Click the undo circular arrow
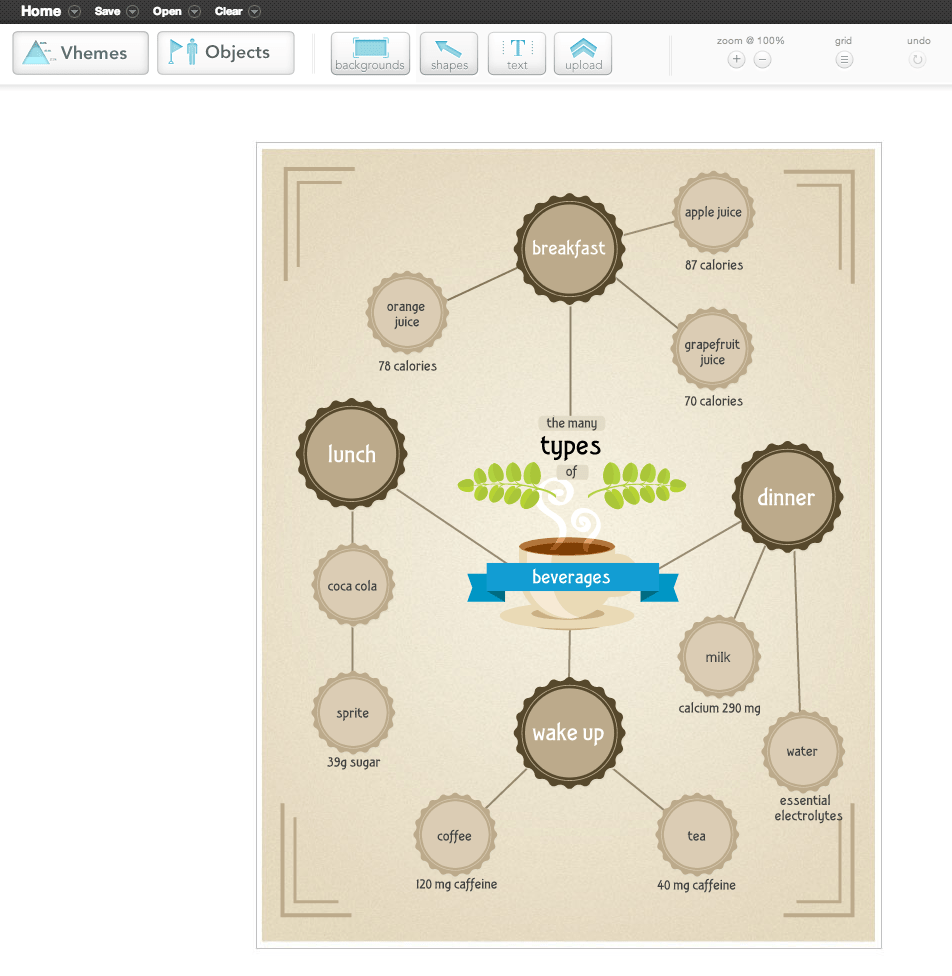This screenshot has width=952, height=976. (x=918, y=60)
